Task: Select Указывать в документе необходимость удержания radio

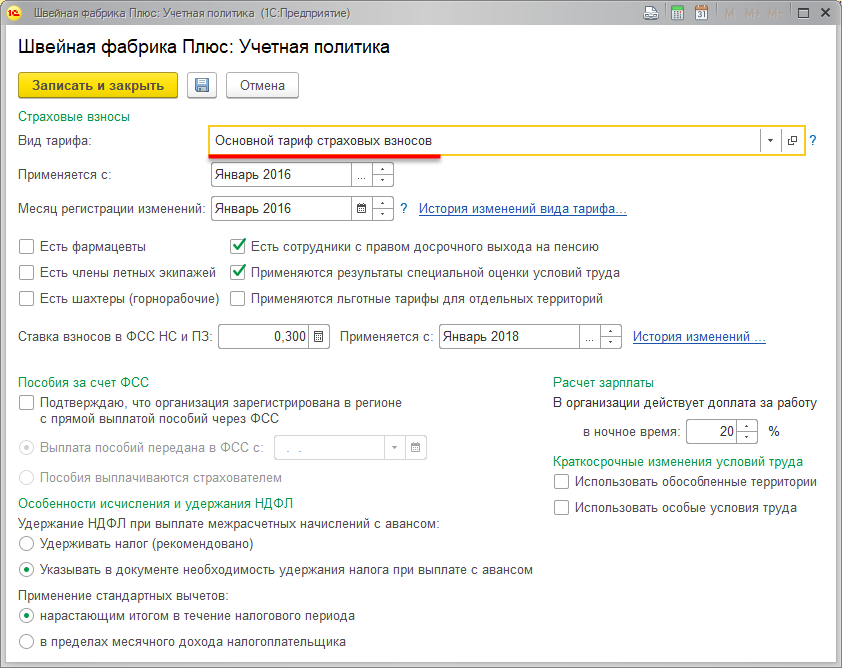Action: (26, 569)
